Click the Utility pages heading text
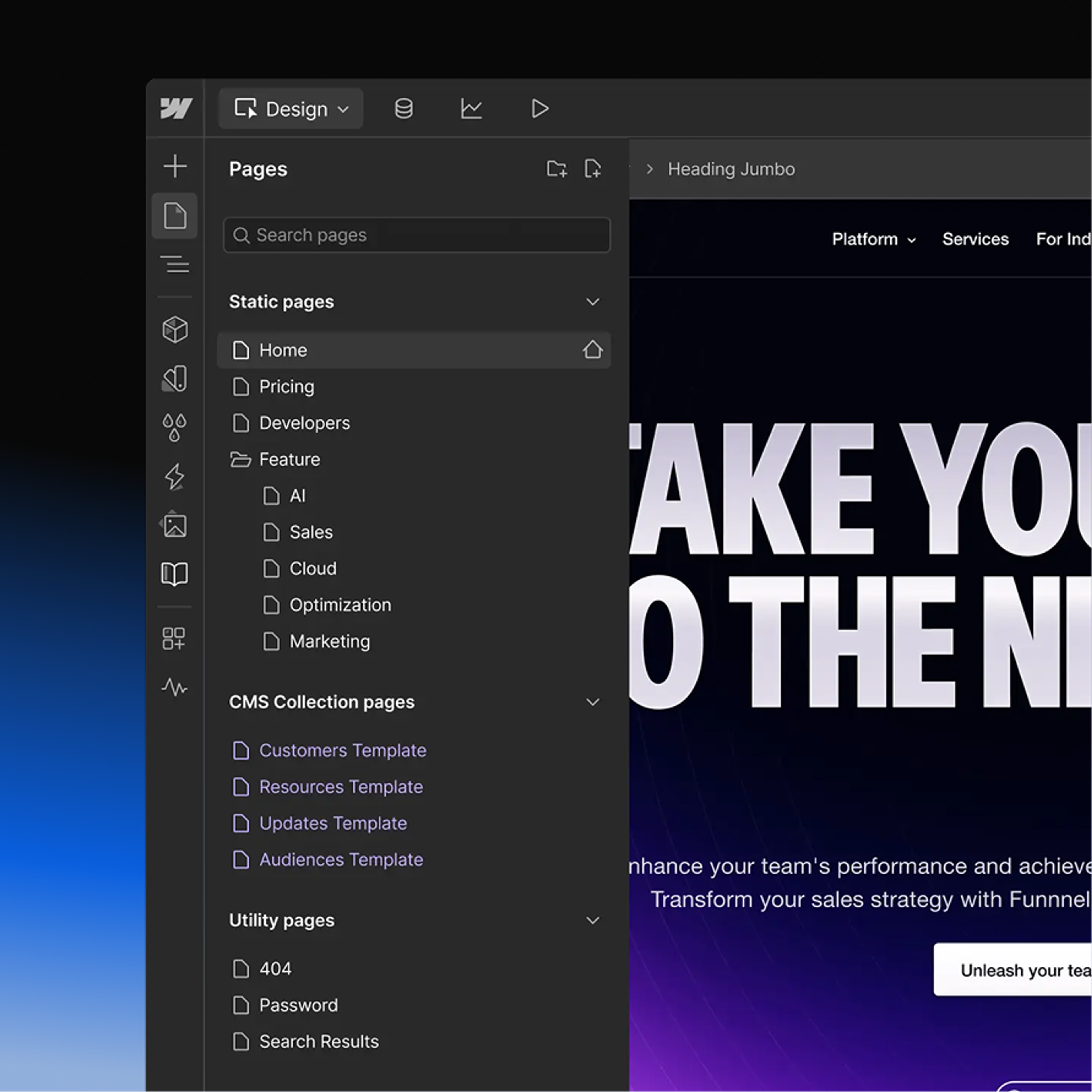This screenshot has height=1092, width=1092. pos(282,920)
